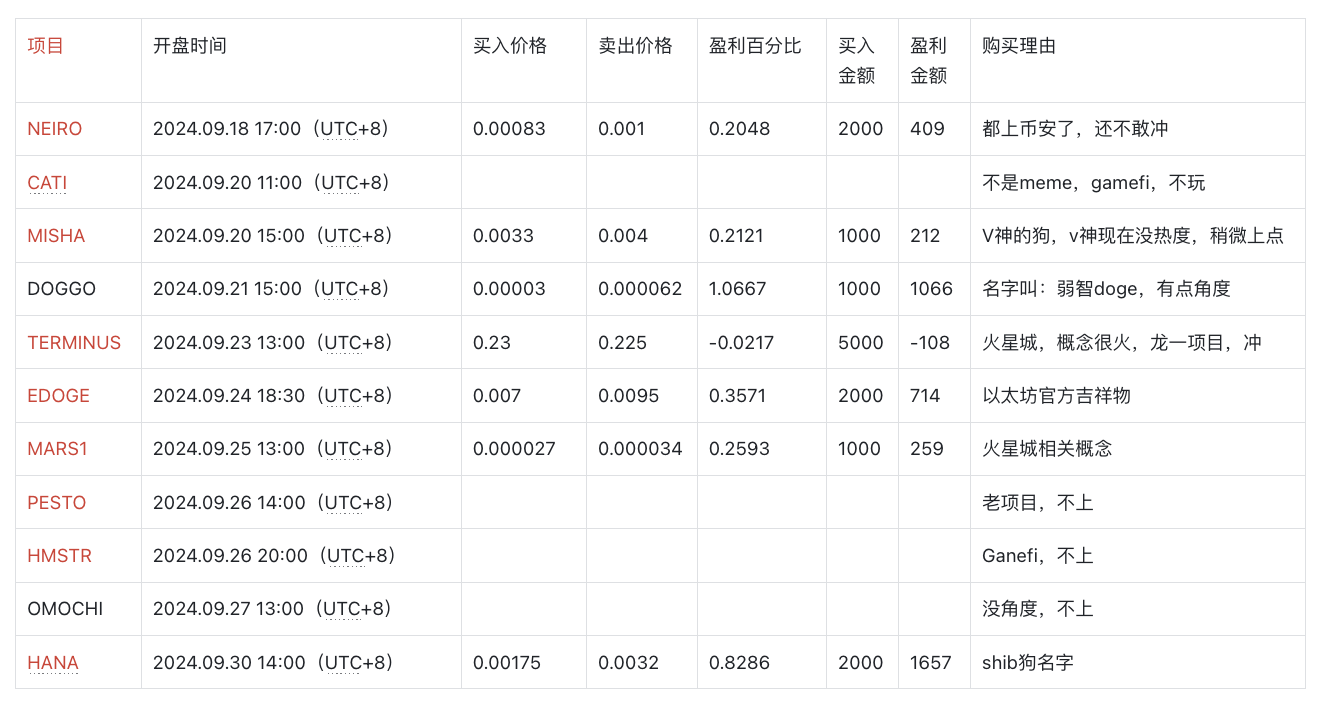
Task: Select EDOGE buy price 0.007
Action: point(497,396)
